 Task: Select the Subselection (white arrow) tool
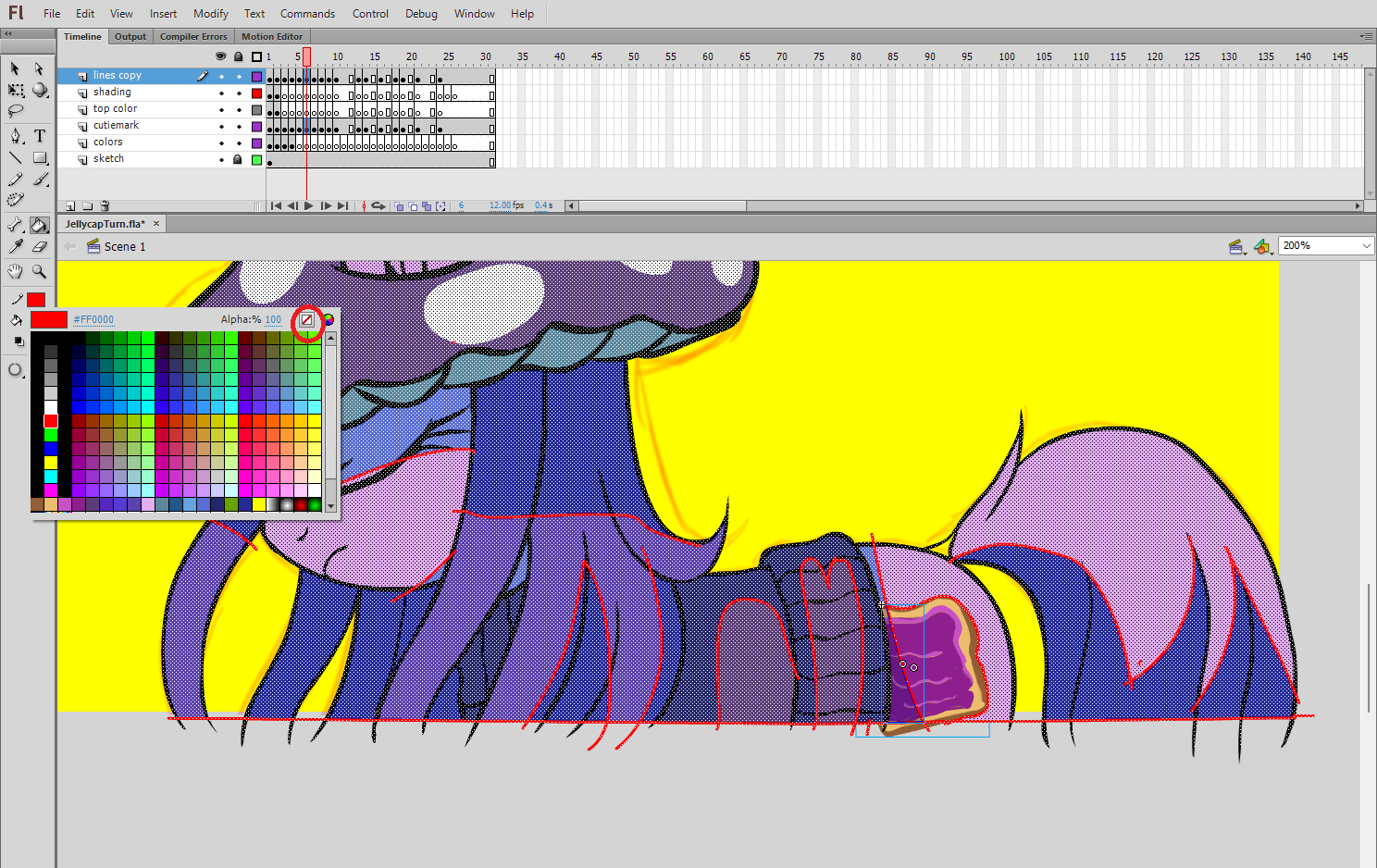[39, 68]
